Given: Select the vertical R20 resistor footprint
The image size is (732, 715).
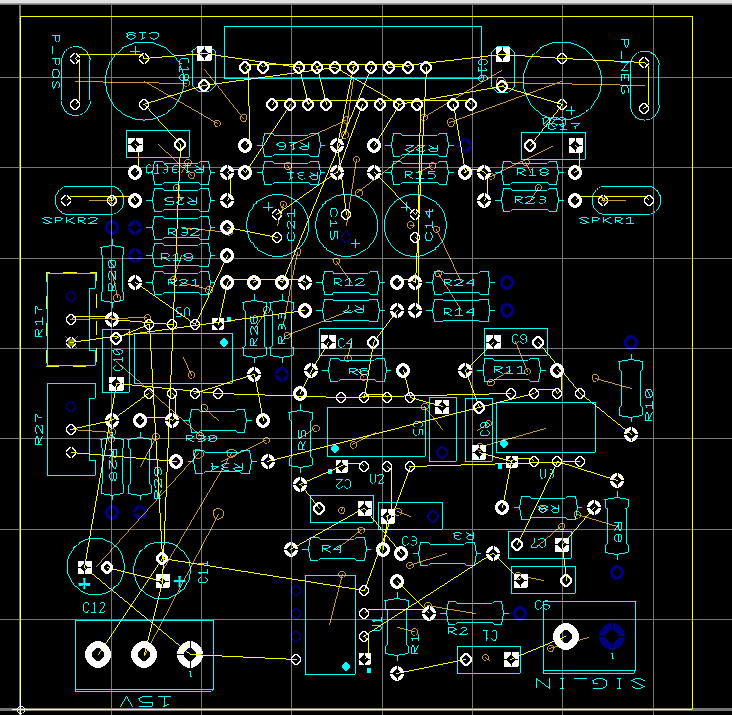Looking at the screenshot, I should [112, 274].
